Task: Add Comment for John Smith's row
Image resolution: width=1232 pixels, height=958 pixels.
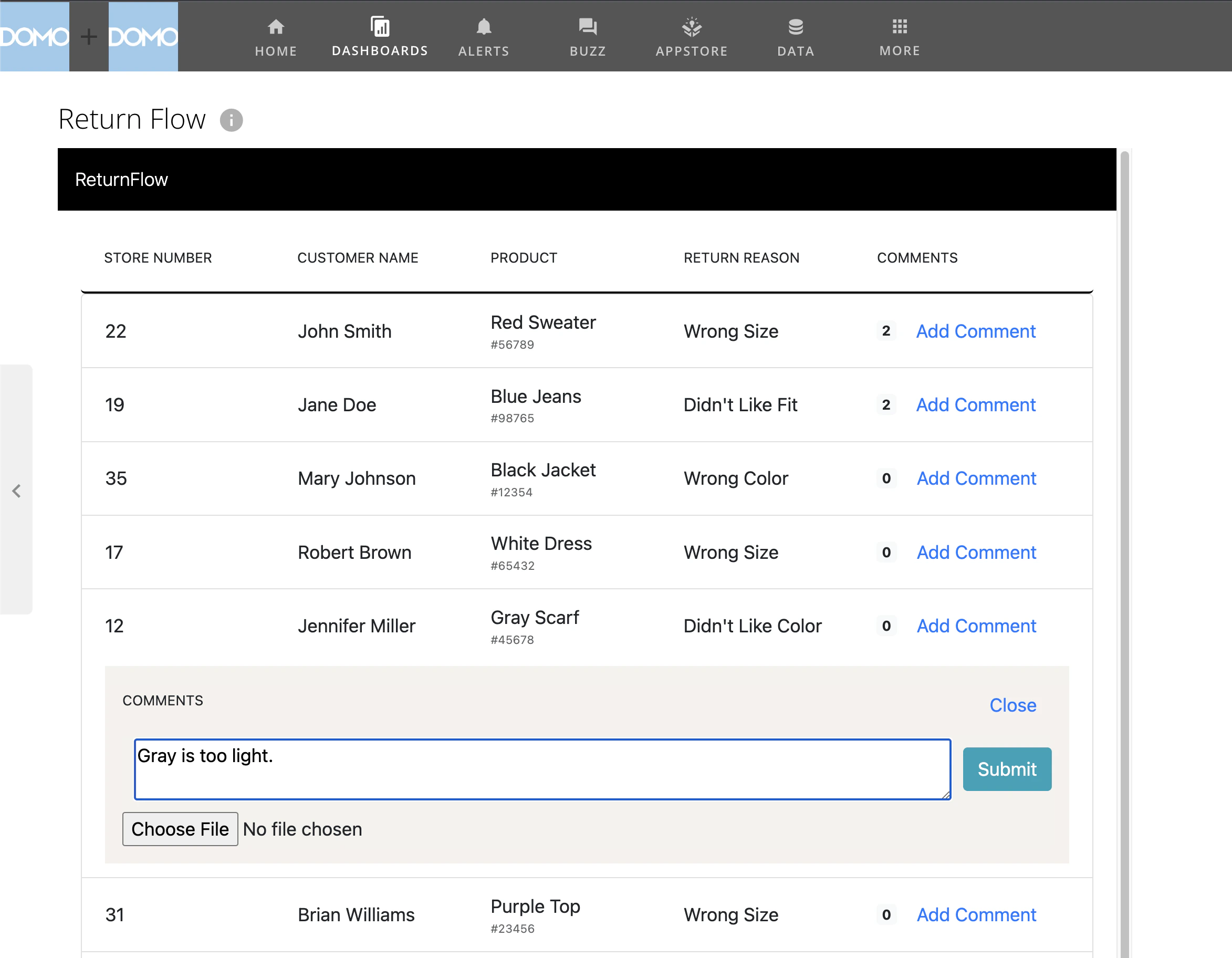Action: [x=975, y=331]
